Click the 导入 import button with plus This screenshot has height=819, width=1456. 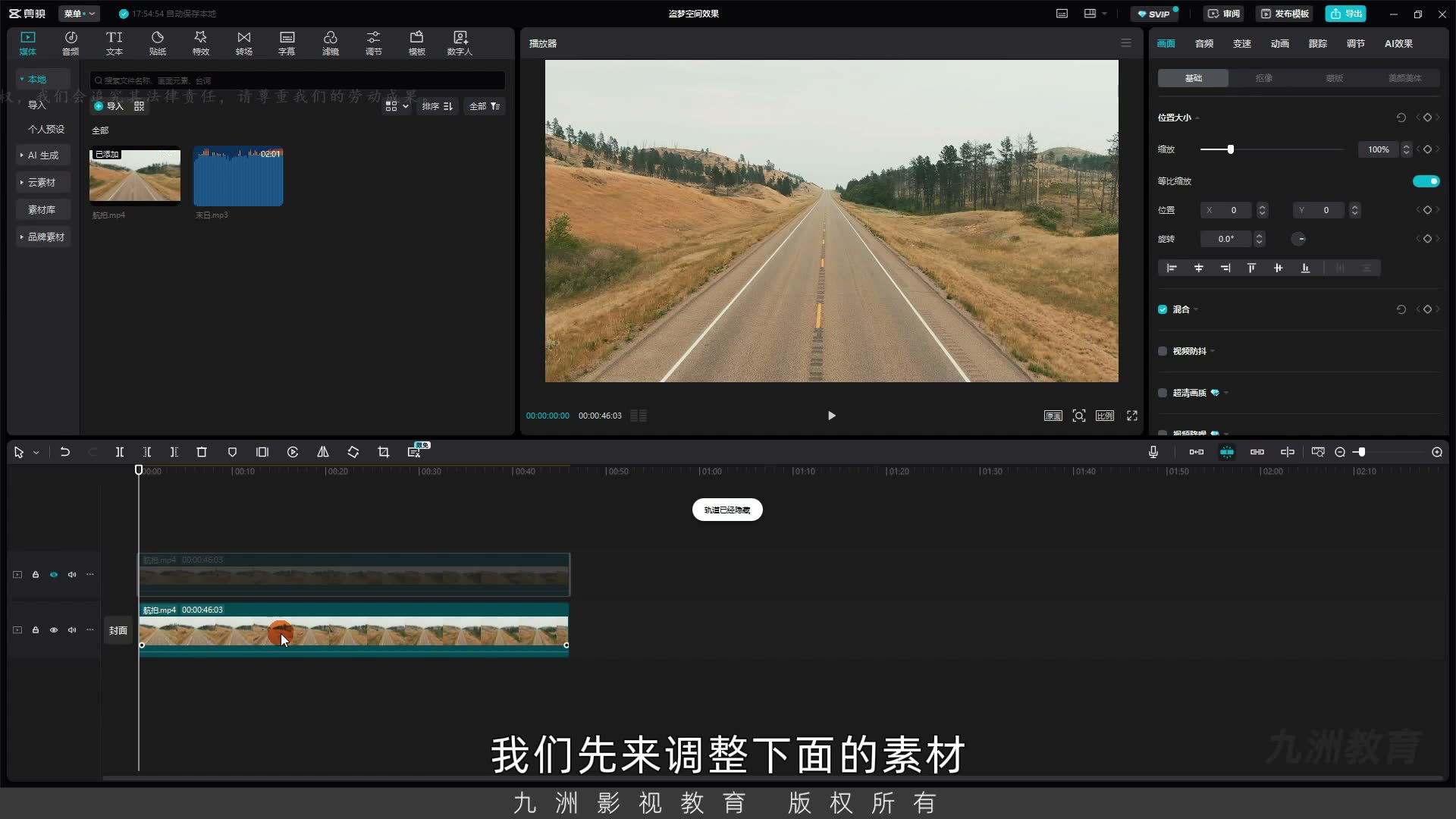click(108, 106)
